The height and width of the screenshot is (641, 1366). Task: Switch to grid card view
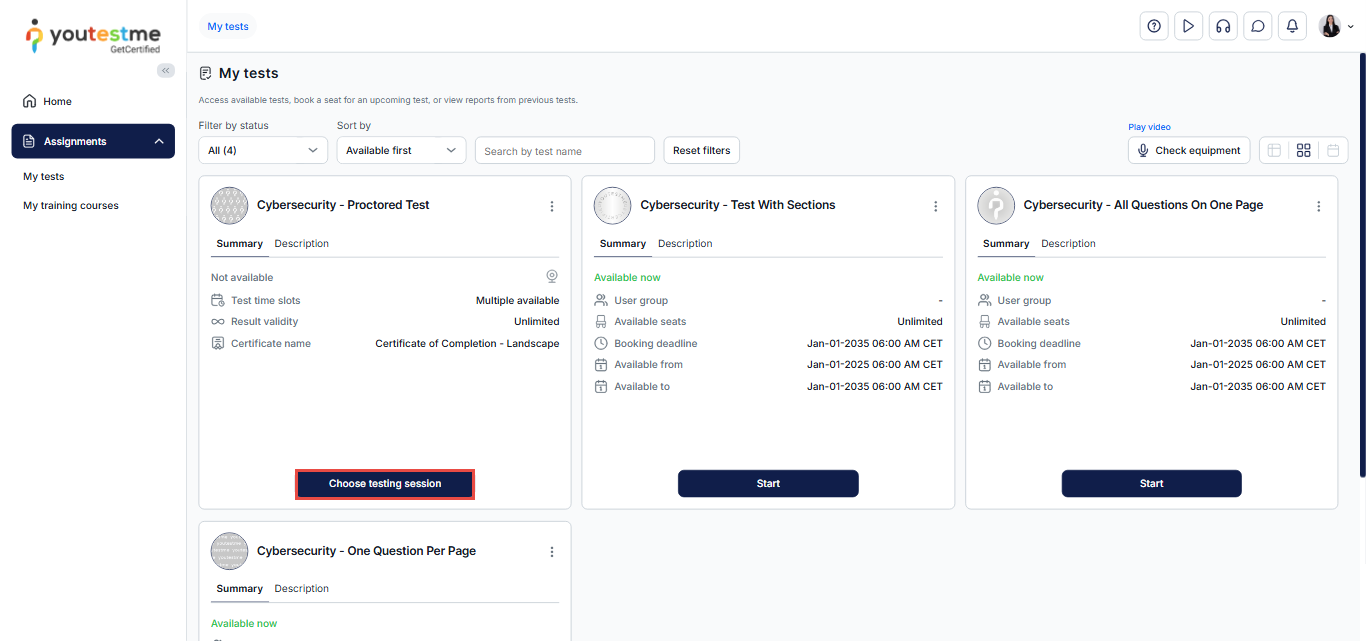tap(1303, 151)
